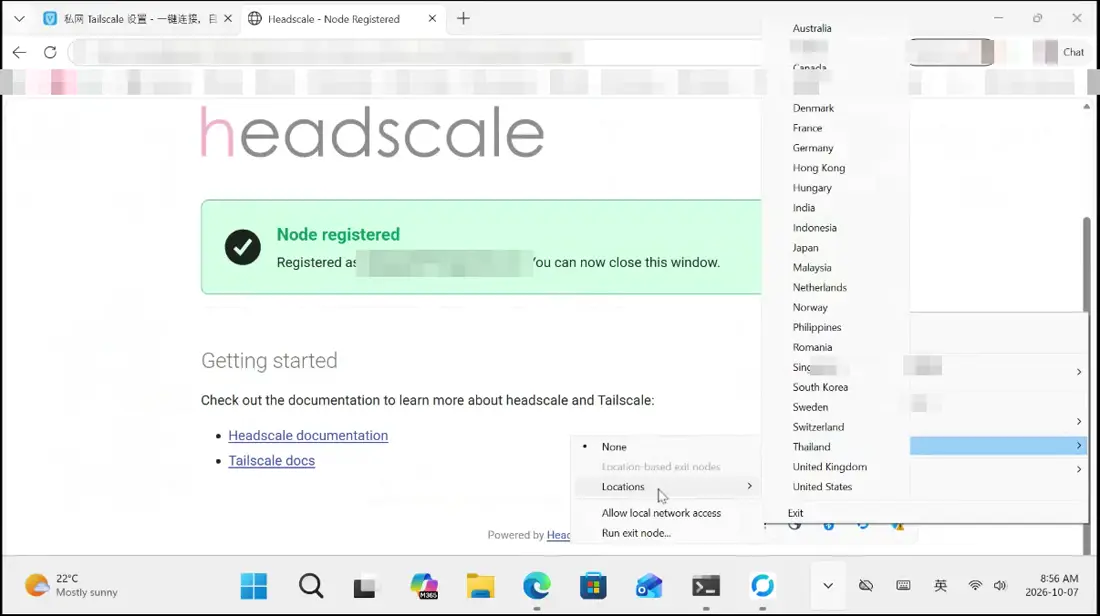The height and width of the screenshot is (616, 1100).
Task: Switch to the Terminal app in taskbar
Action: coord(706,586)
